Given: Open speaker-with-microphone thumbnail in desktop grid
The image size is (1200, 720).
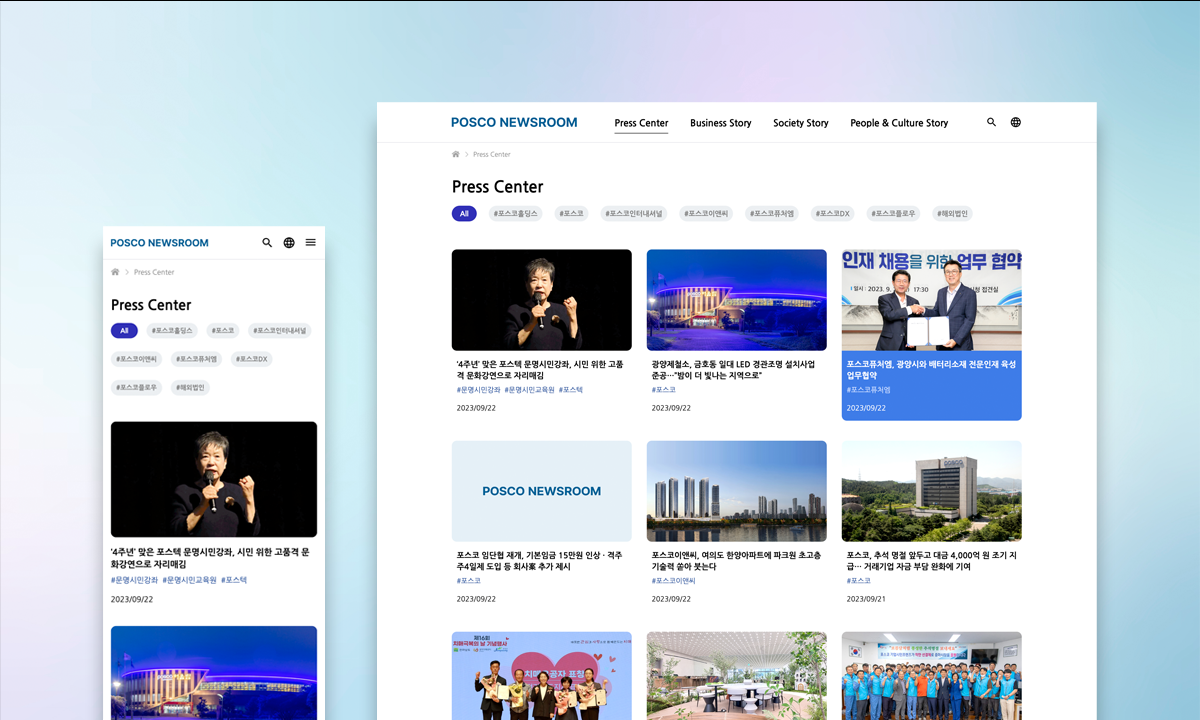Looking at the screenshot, I should 541,300.
